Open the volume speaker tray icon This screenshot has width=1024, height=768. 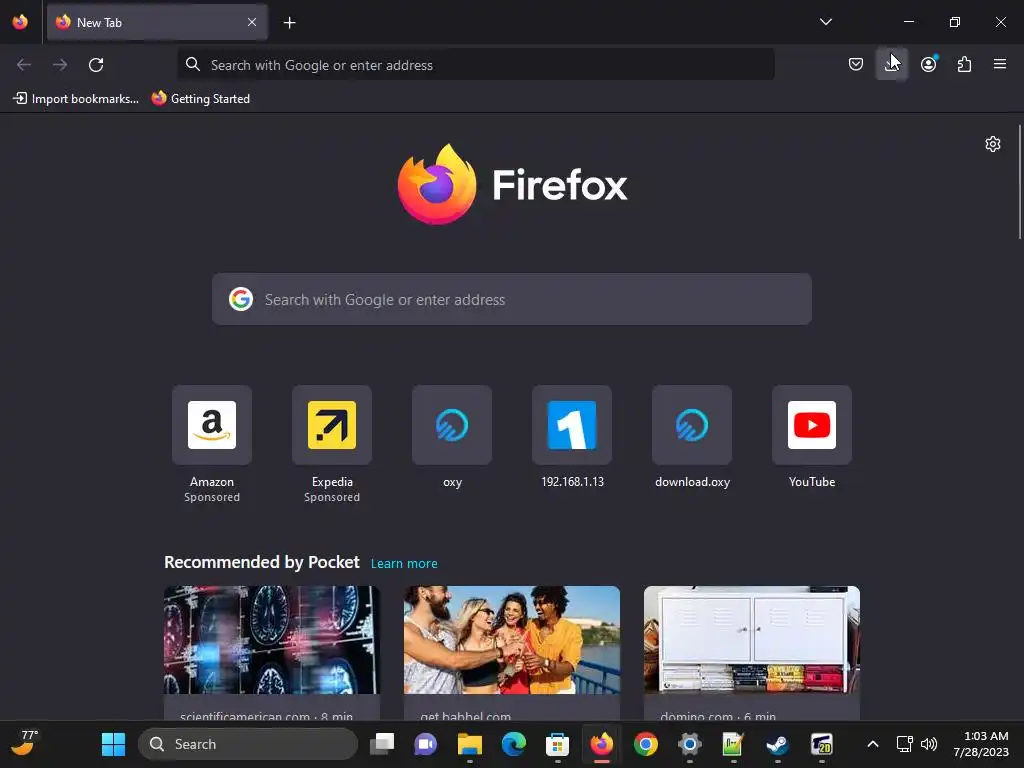(x=929, y=744)
